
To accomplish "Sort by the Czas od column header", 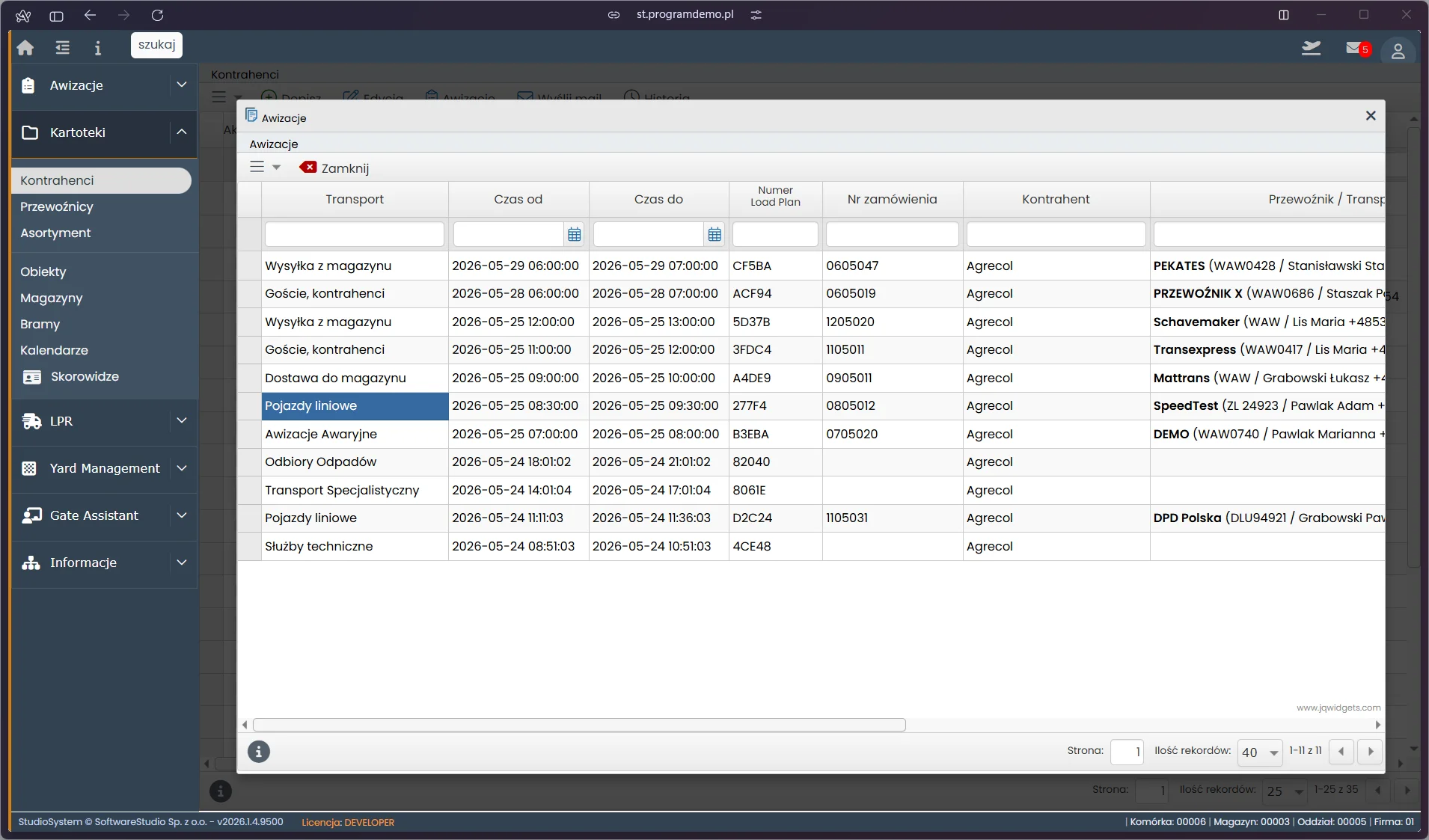I will 518,199.
